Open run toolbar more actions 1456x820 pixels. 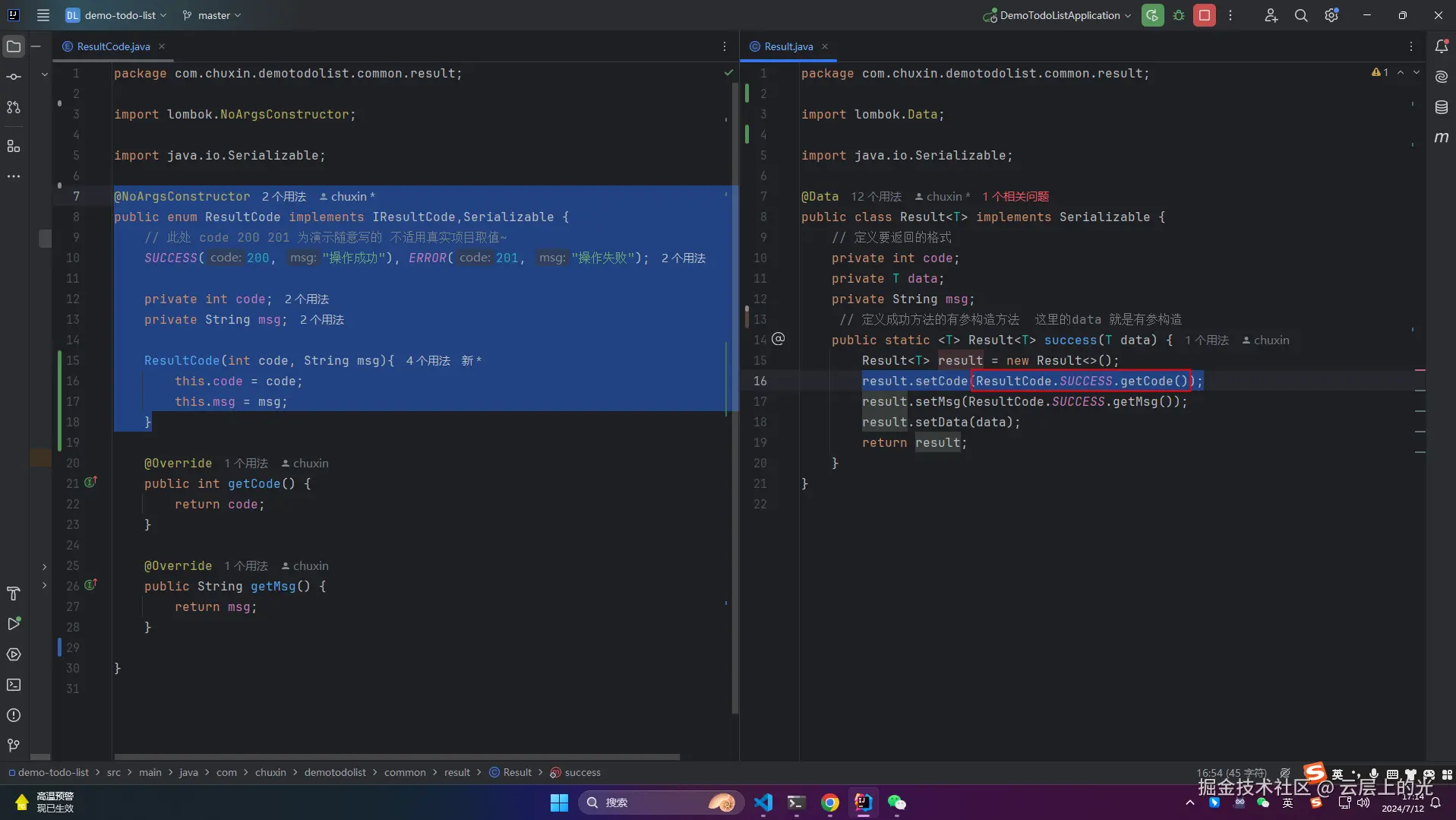(1230, 15)
